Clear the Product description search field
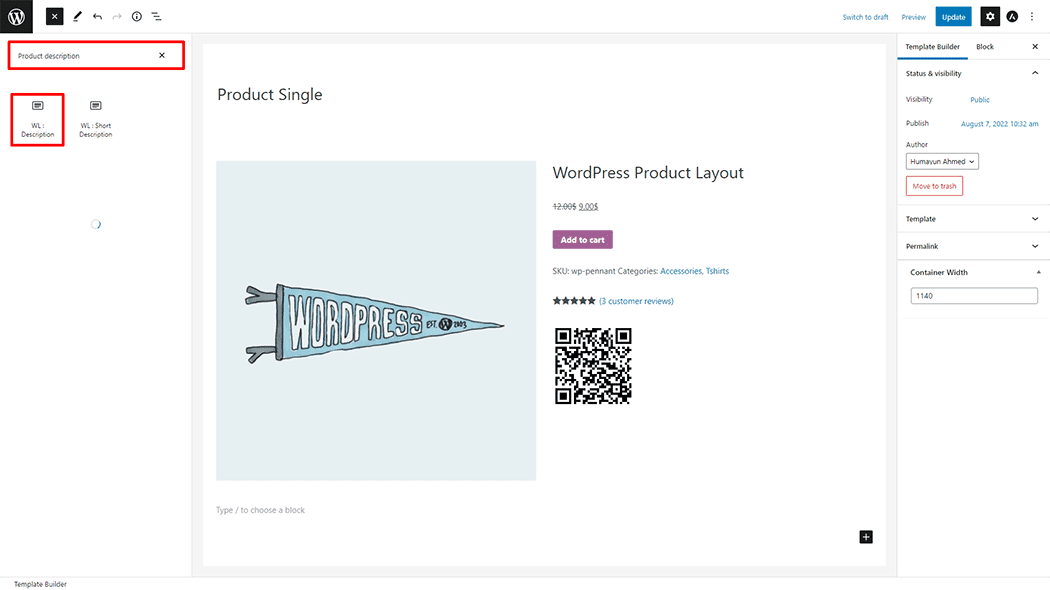This screenshot has width=1050, height=590. tap(162, 55)
